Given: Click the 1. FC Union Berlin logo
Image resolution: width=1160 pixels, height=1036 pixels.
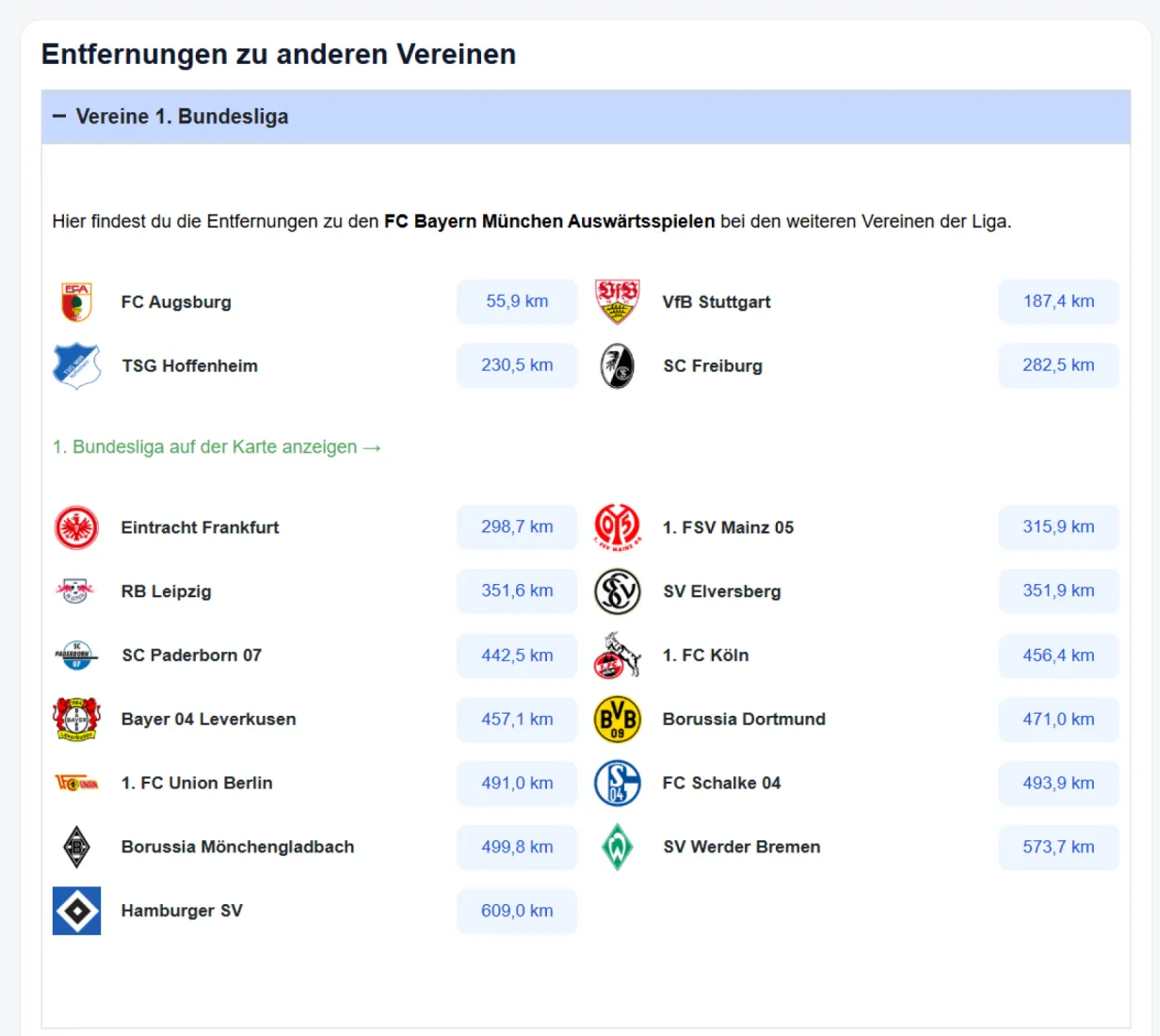Looking at the screenshot, I should [76, 783].
